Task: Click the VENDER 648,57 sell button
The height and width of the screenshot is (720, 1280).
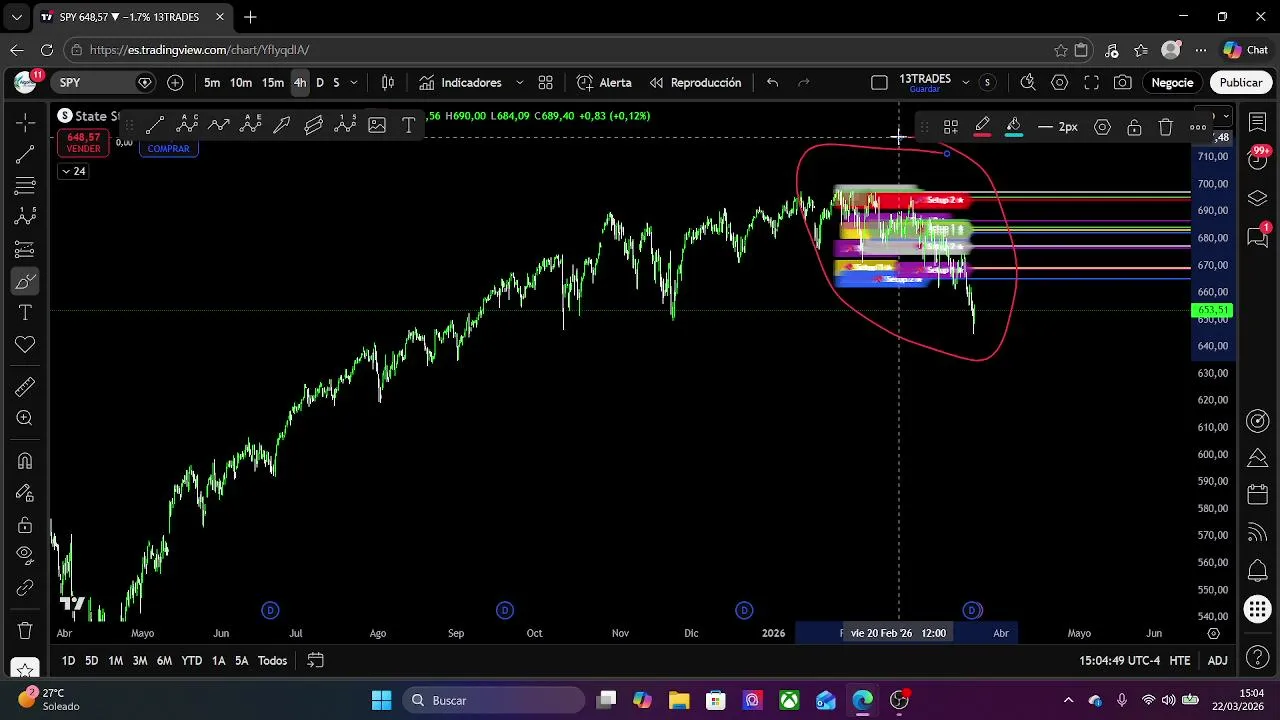Action: [x=83, y=143]
